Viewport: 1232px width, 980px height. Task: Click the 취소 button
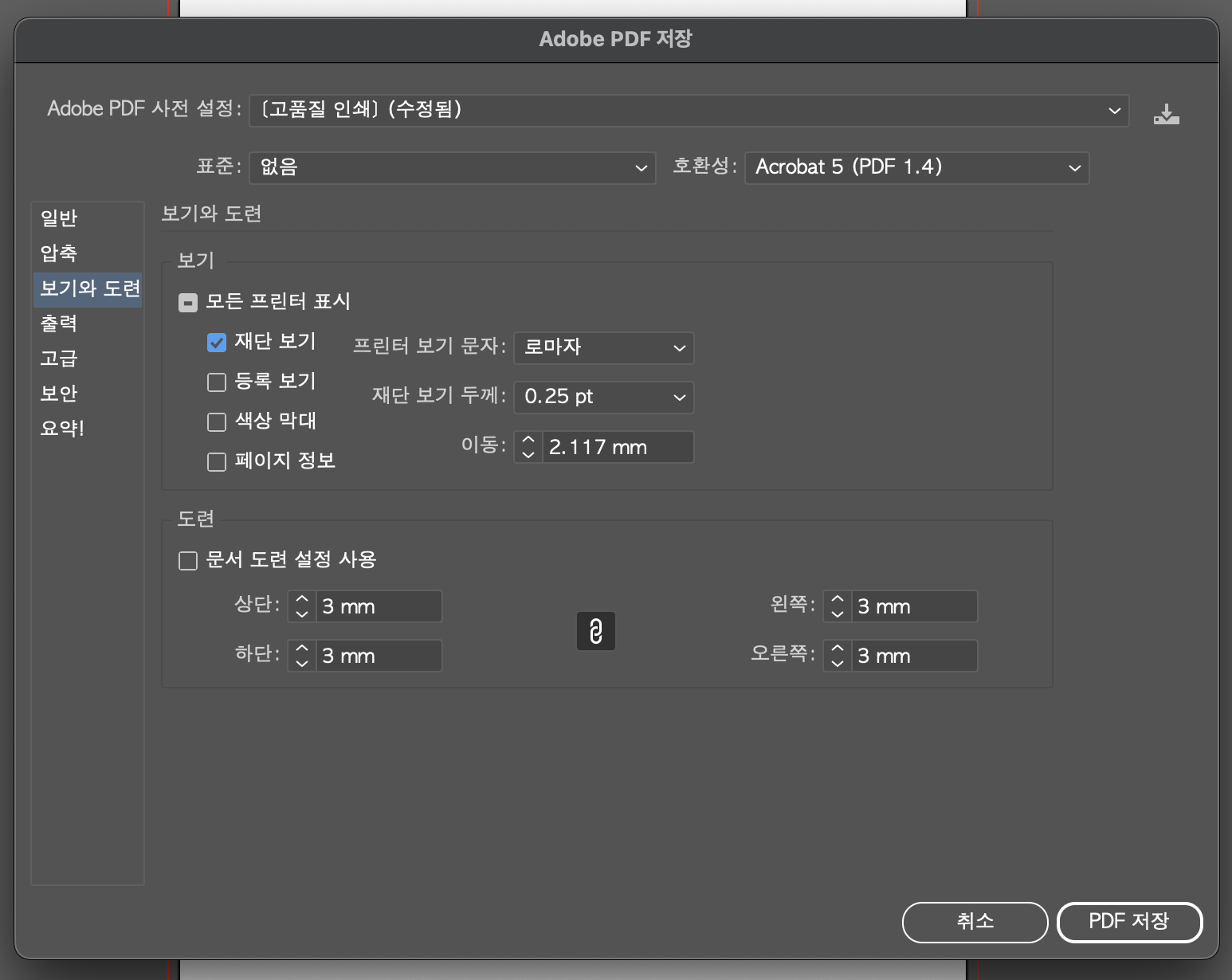[x=975, y=922]
